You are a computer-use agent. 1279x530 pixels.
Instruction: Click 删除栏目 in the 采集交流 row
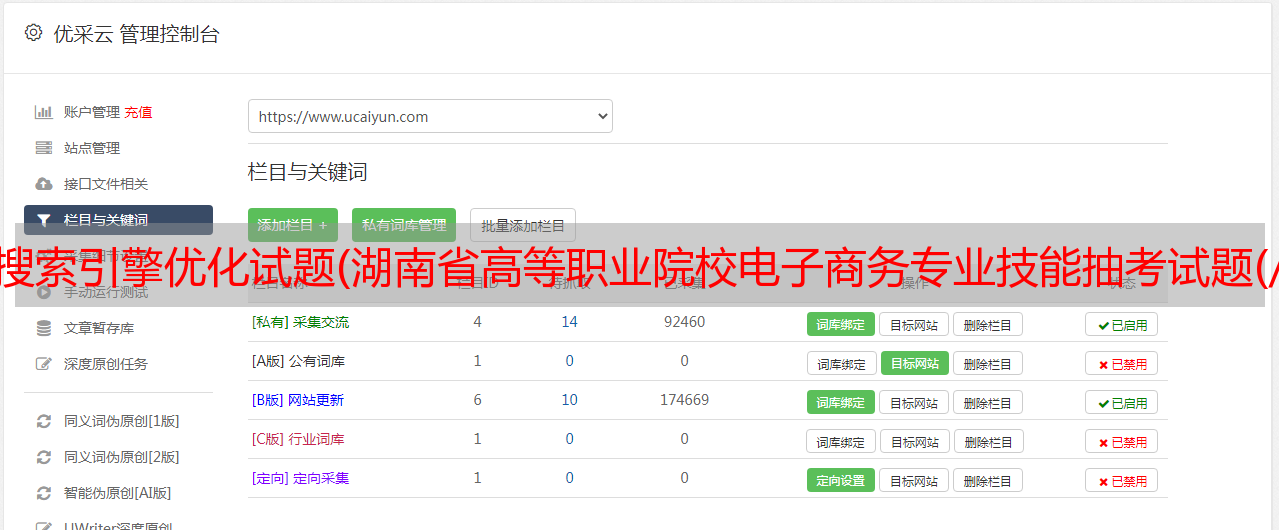point(988,324)
